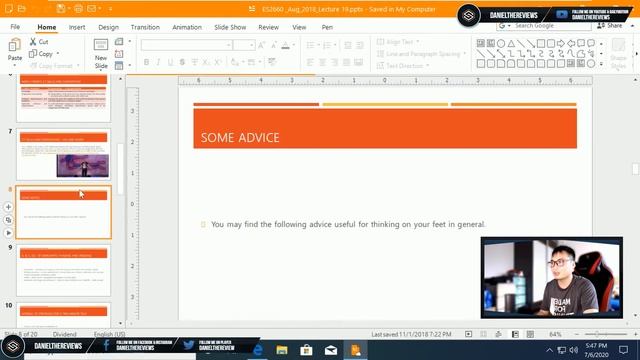This screenshot has height=360, width=640.
Task: Toggle the align left paragraph button
Action: click(x=311, y=62)
